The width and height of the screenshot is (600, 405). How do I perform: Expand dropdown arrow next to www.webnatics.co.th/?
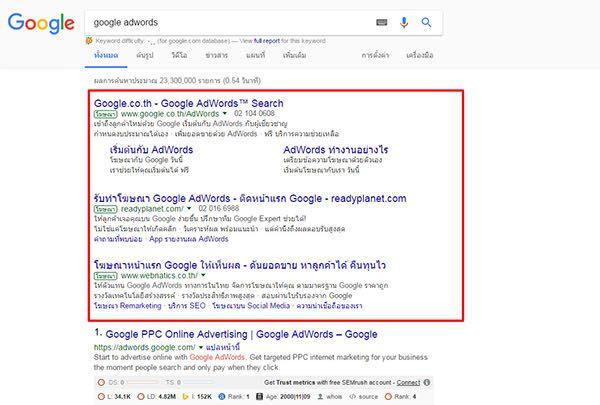(x=204, y=275)
